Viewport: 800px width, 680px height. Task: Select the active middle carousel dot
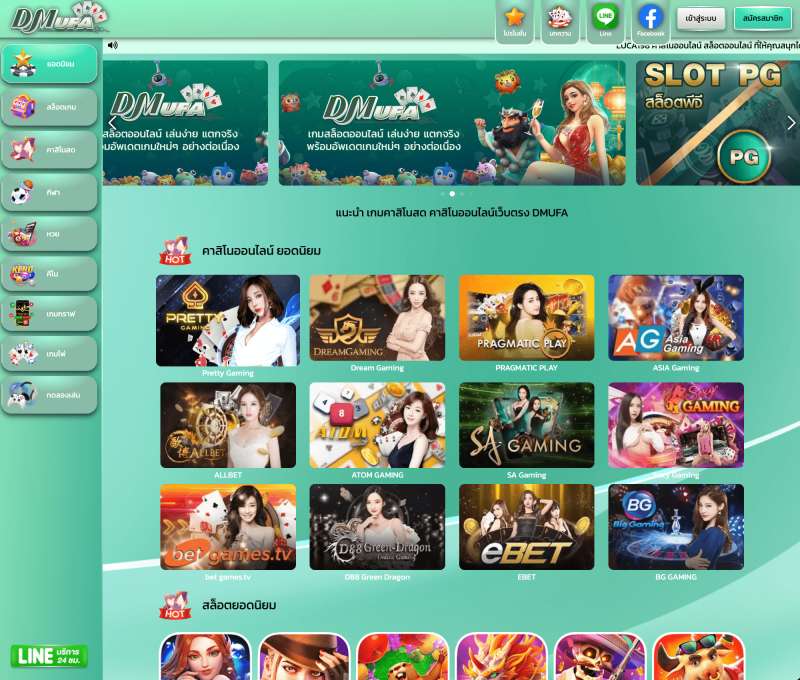(x=452, y=194)
